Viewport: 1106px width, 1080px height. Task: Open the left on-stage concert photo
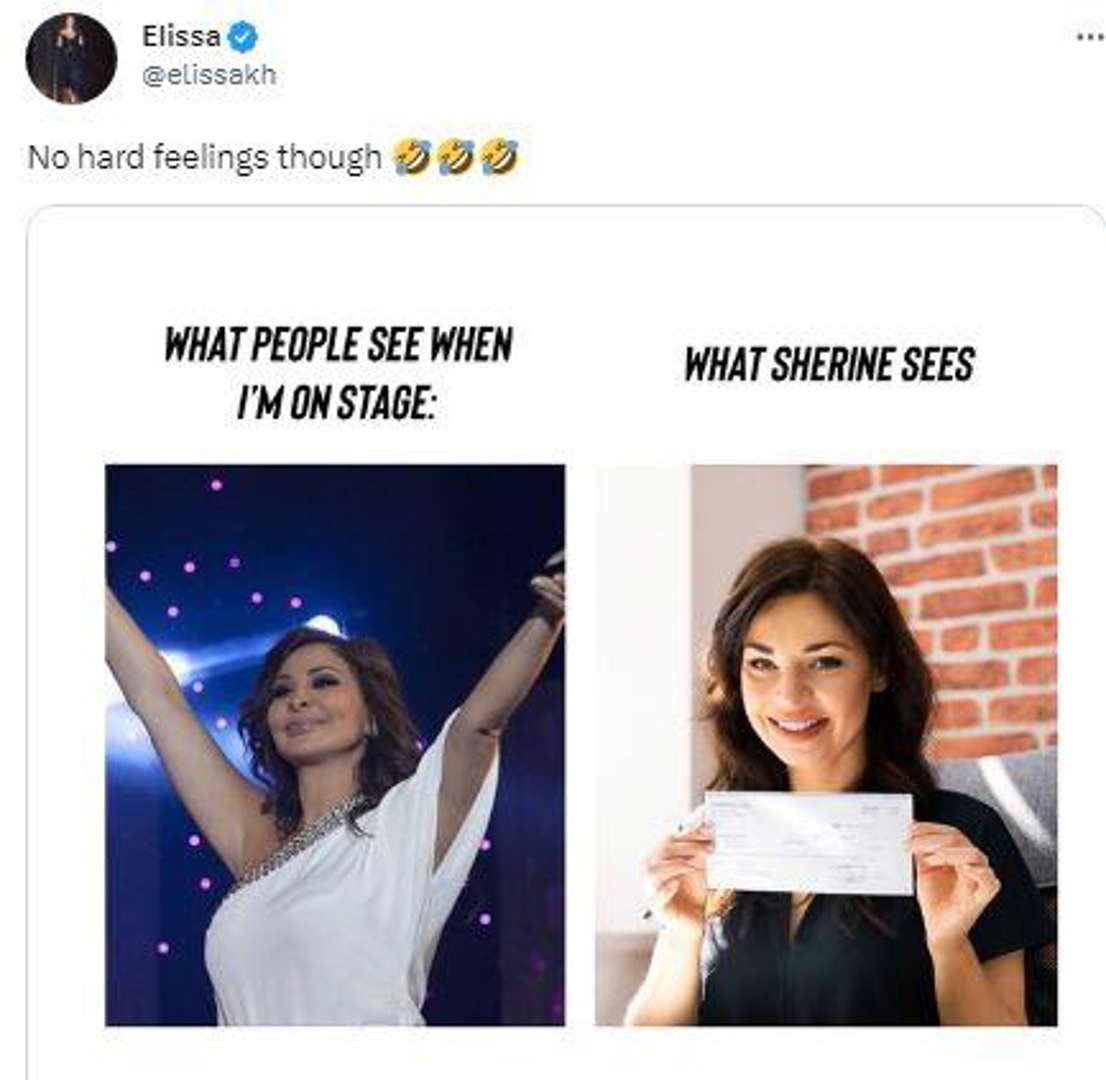click(x=334, y=744)
